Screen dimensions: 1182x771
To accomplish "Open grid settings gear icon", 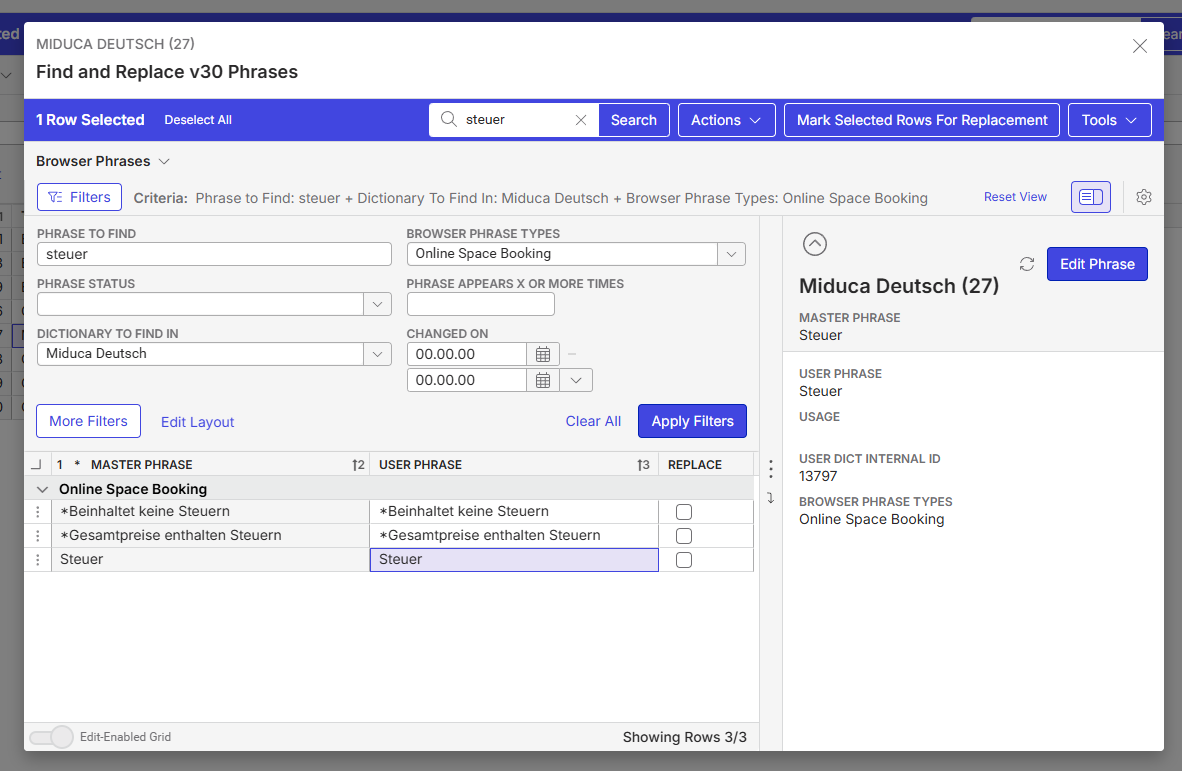I will tap(1144, 197).
